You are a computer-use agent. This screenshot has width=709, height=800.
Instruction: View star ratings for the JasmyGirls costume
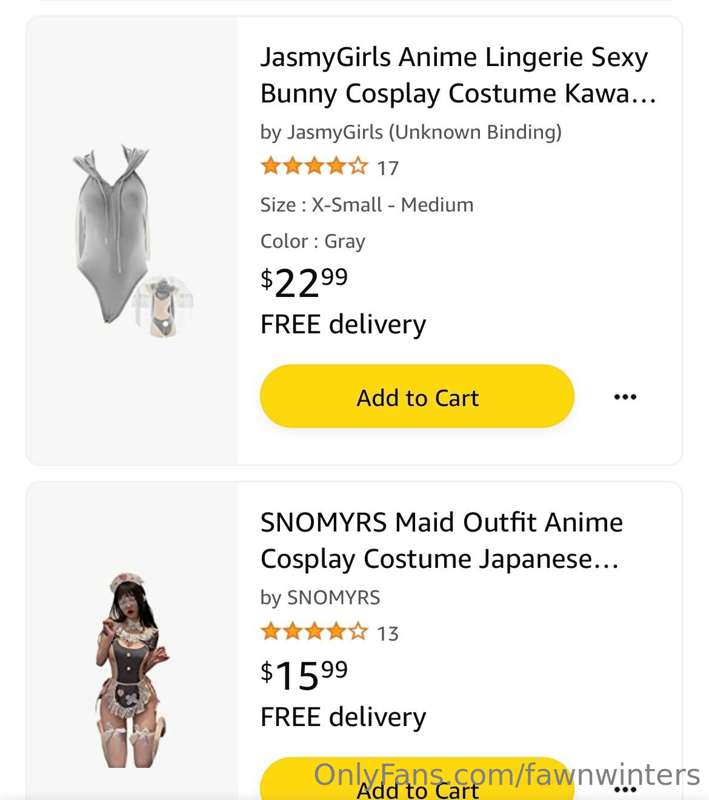[314, 166]
